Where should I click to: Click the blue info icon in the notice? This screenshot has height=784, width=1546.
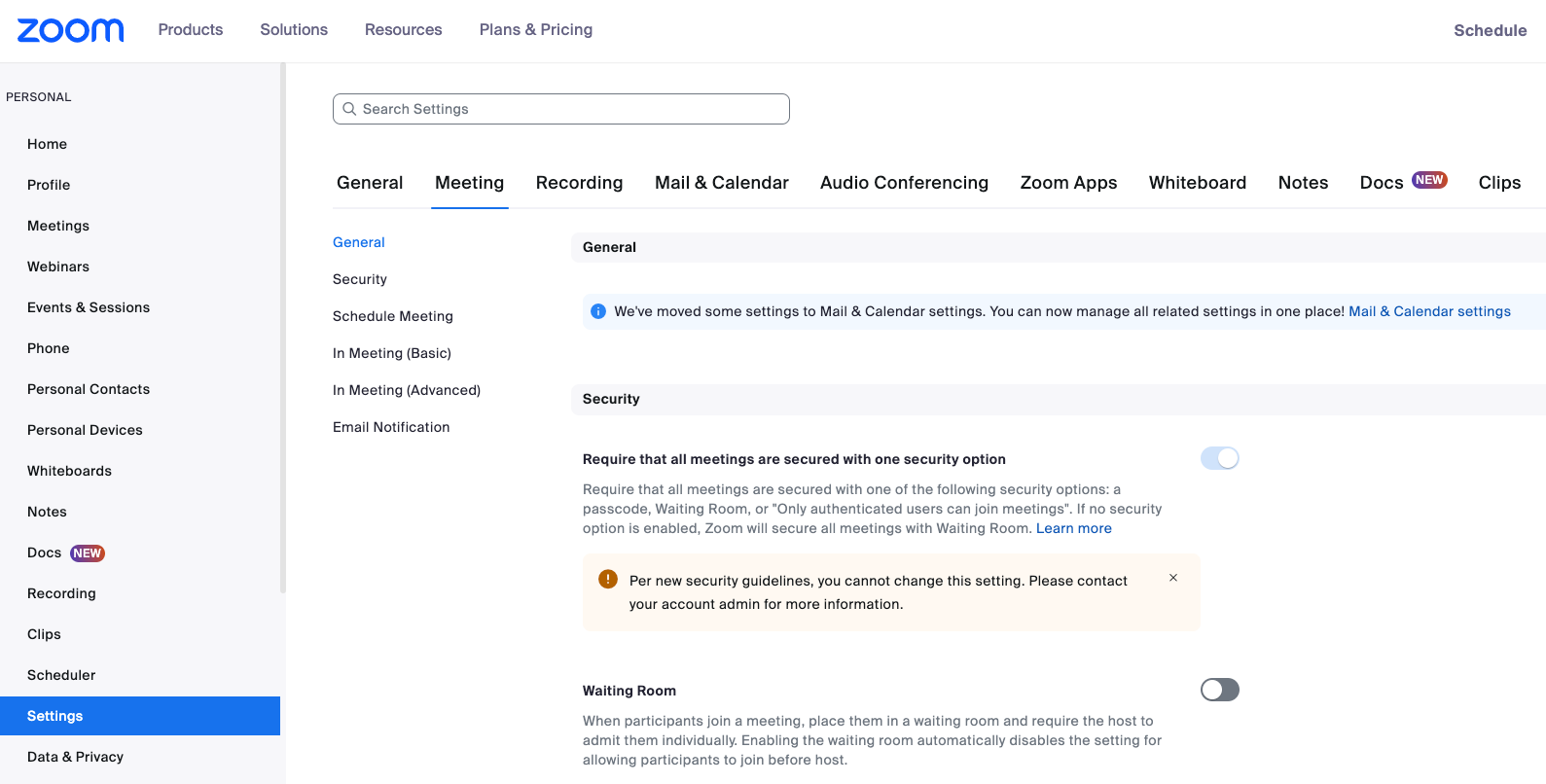coord(598,311)
